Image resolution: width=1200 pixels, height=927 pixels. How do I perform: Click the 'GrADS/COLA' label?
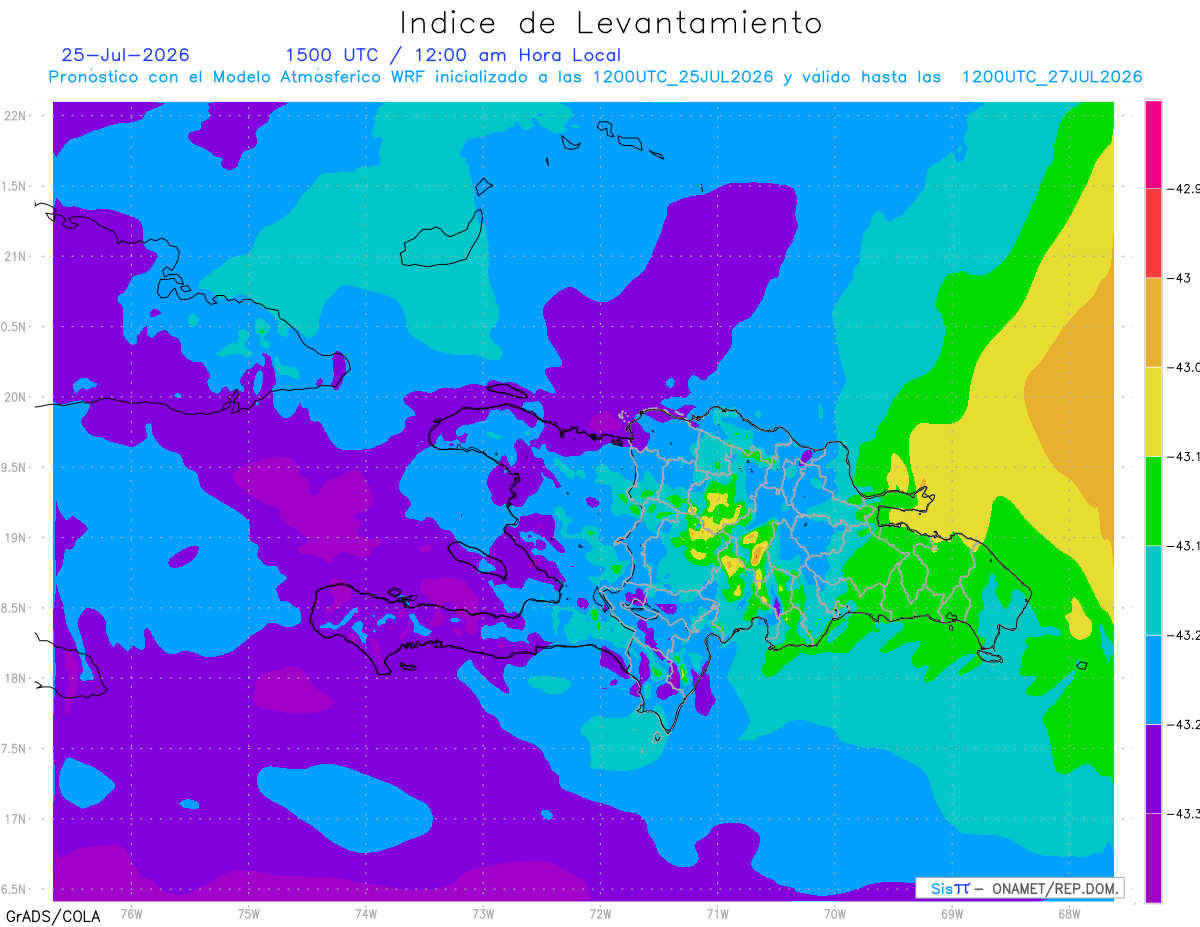(x=53, y=916)
